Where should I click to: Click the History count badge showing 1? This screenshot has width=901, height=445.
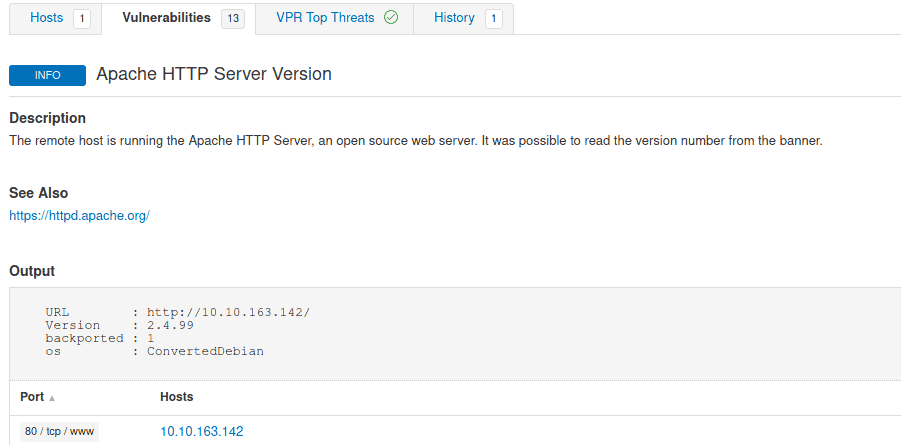pyautogui.click(x=494, y=19)
